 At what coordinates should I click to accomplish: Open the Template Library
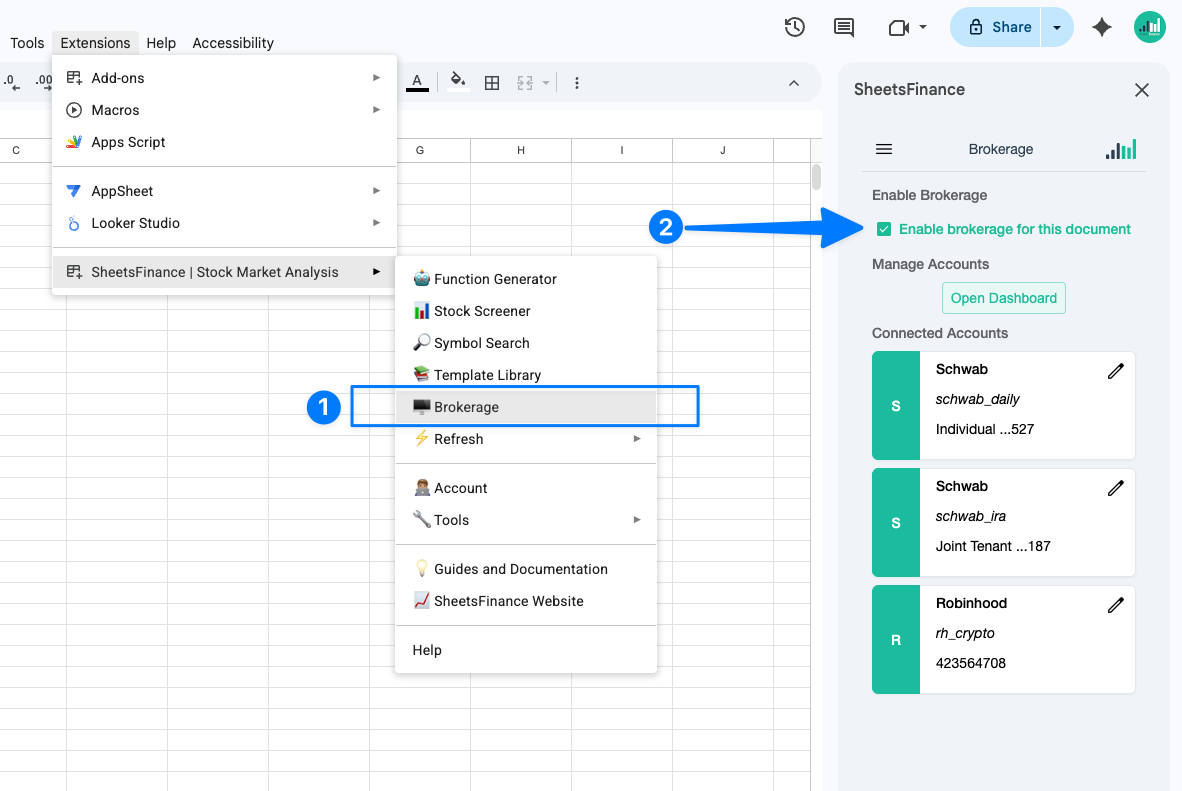(x=525, y=375)
